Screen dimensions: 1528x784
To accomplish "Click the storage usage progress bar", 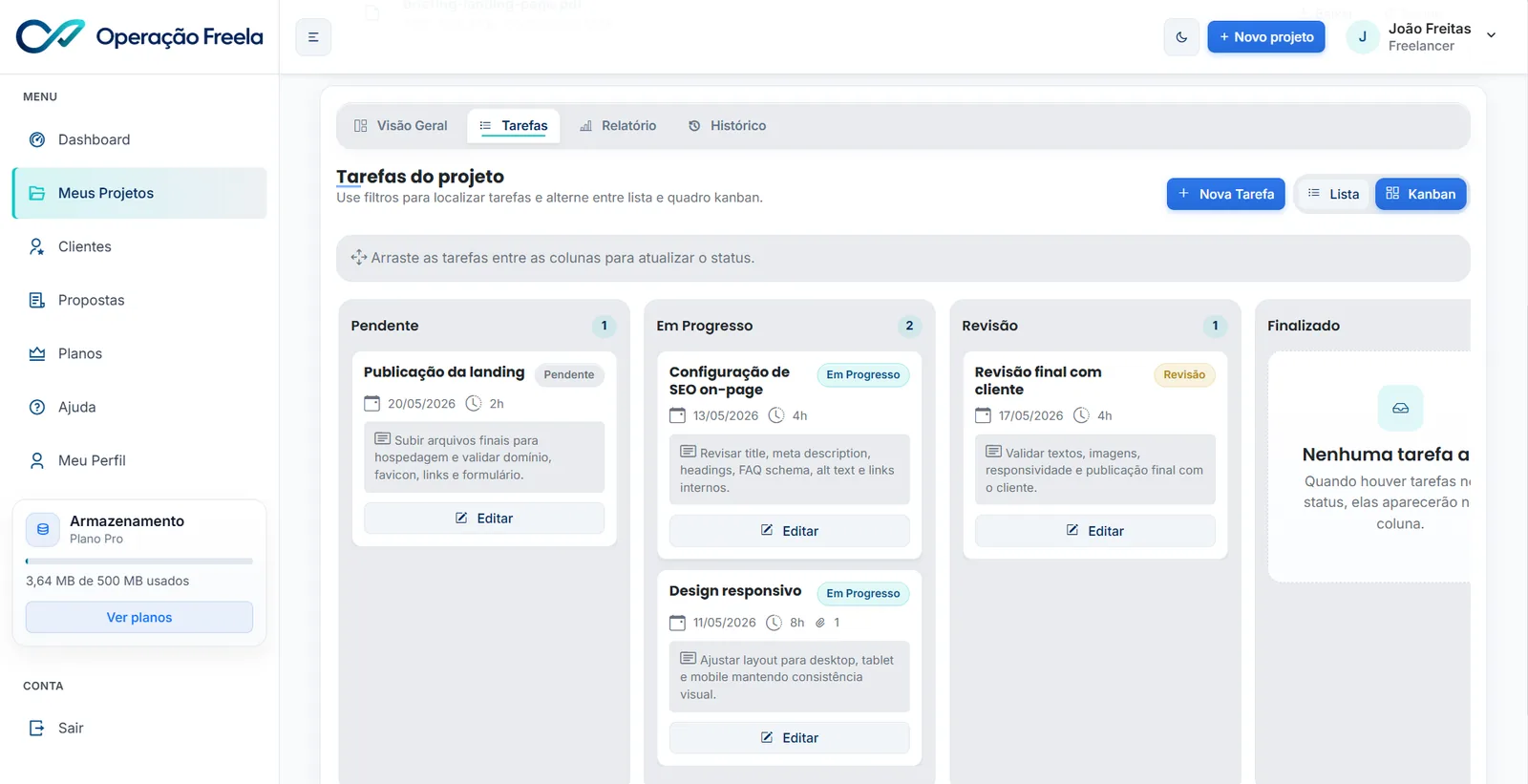I will (x=139, y=562).
